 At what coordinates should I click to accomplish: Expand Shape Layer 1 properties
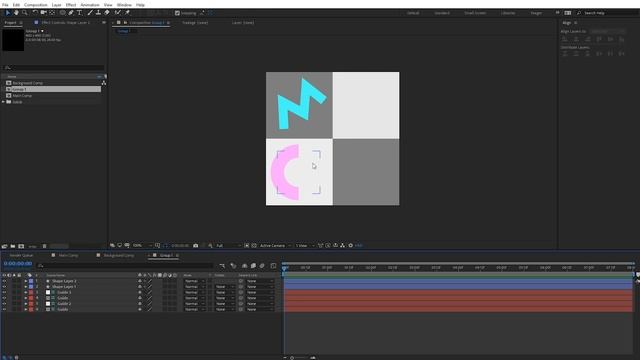click(x=26, y=287)
